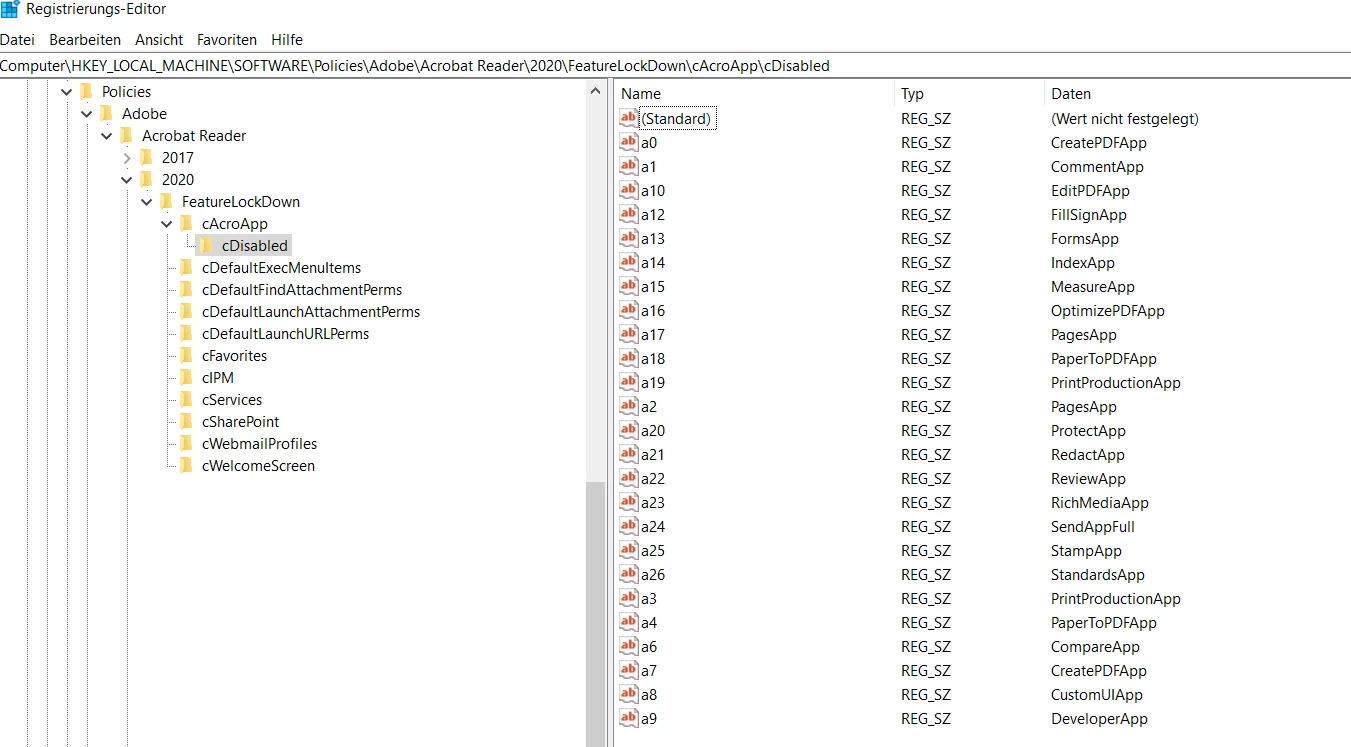Click the data CompareApp of a6

click(1095, 647)
